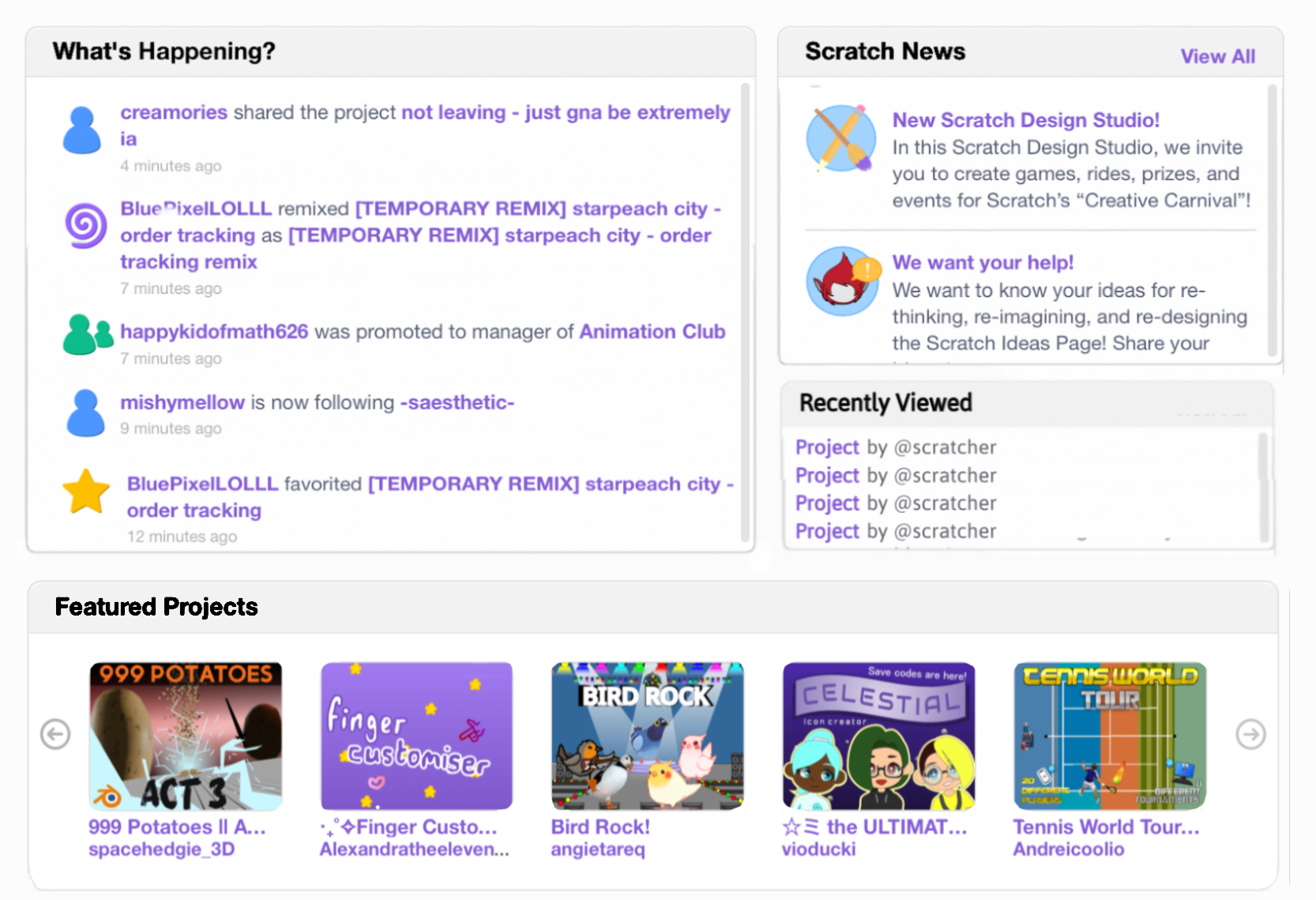This screenshot has height=900, width=1316.
Task: Go to -saesthetic- profile
Action: [x=457, y=403]
